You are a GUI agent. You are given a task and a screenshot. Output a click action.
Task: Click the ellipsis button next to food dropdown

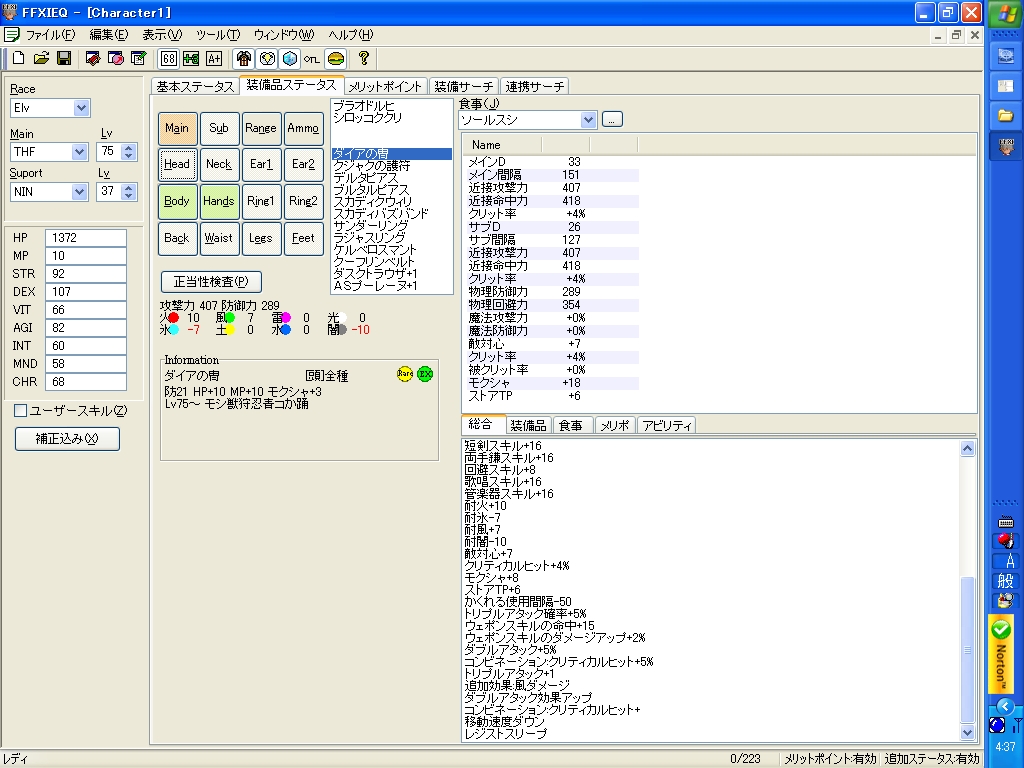pyautogui.click(x=612, y=120)
